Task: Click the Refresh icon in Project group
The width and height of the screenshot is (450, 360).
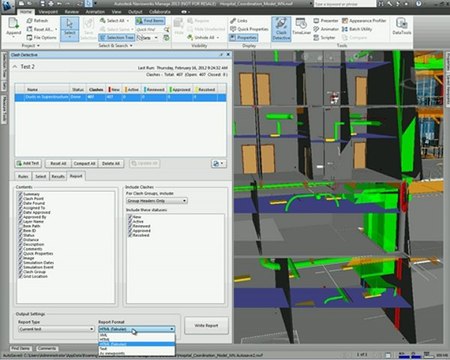Action: (x=29, y=21)
